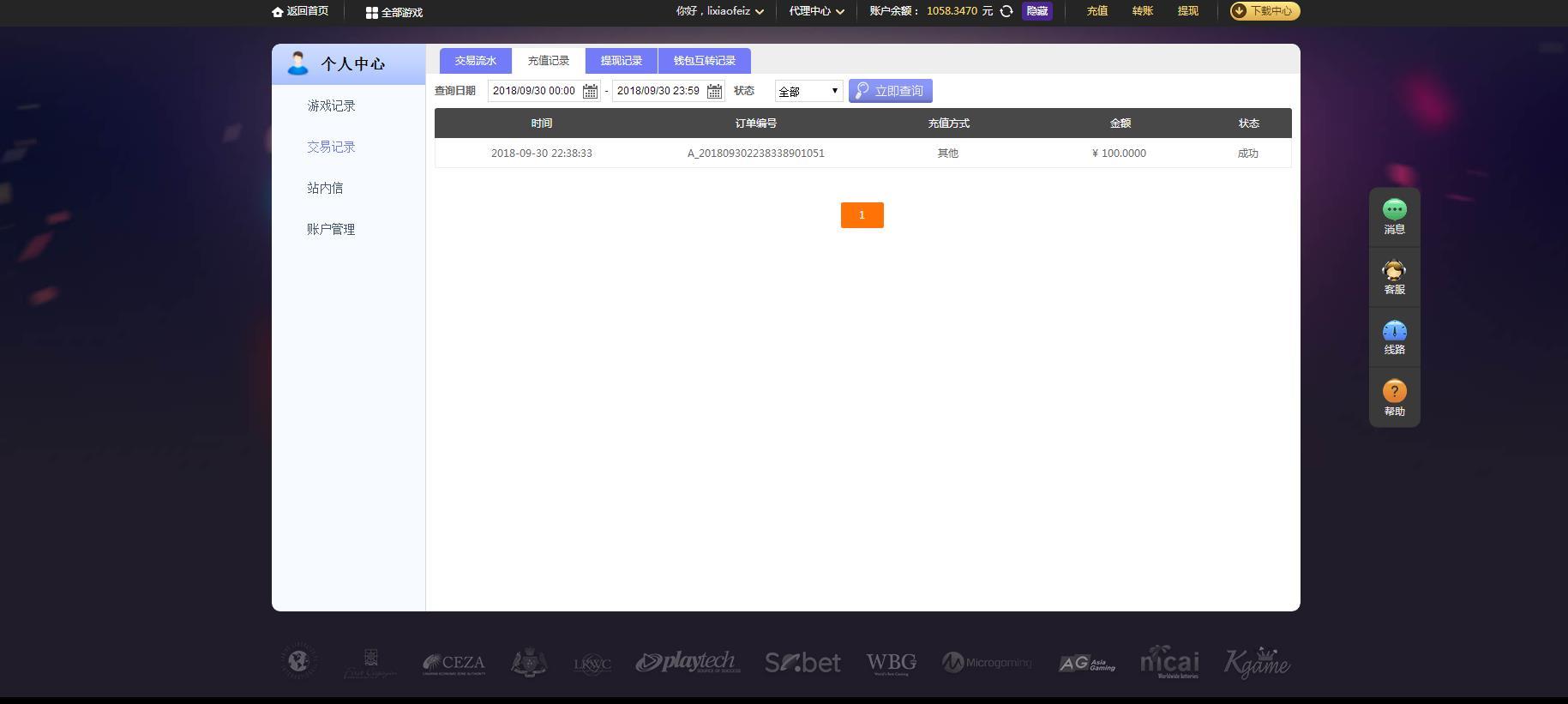Screen dimensions: 1568x704
Task: Select 交易记录 in sidebar
Action: point(331,147)
